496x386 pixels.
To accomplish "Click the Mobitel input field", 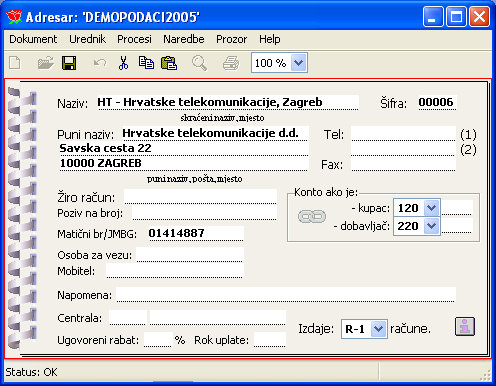I will click(175, 271).
